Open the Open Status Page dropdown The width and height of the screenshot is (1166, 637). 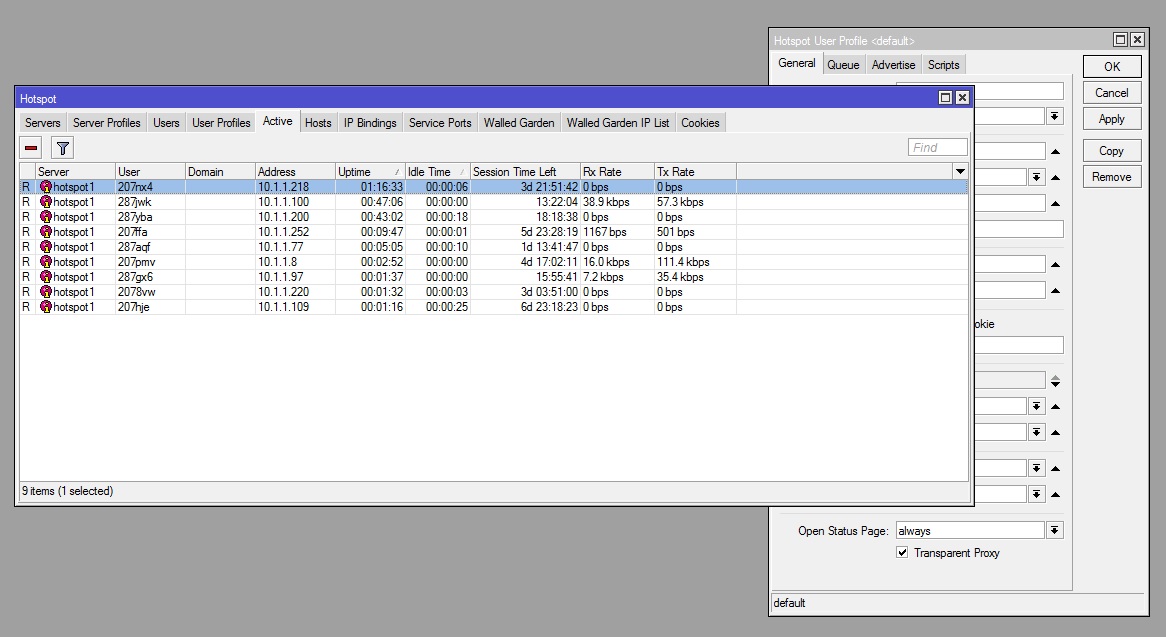(x=1053, y=530)
